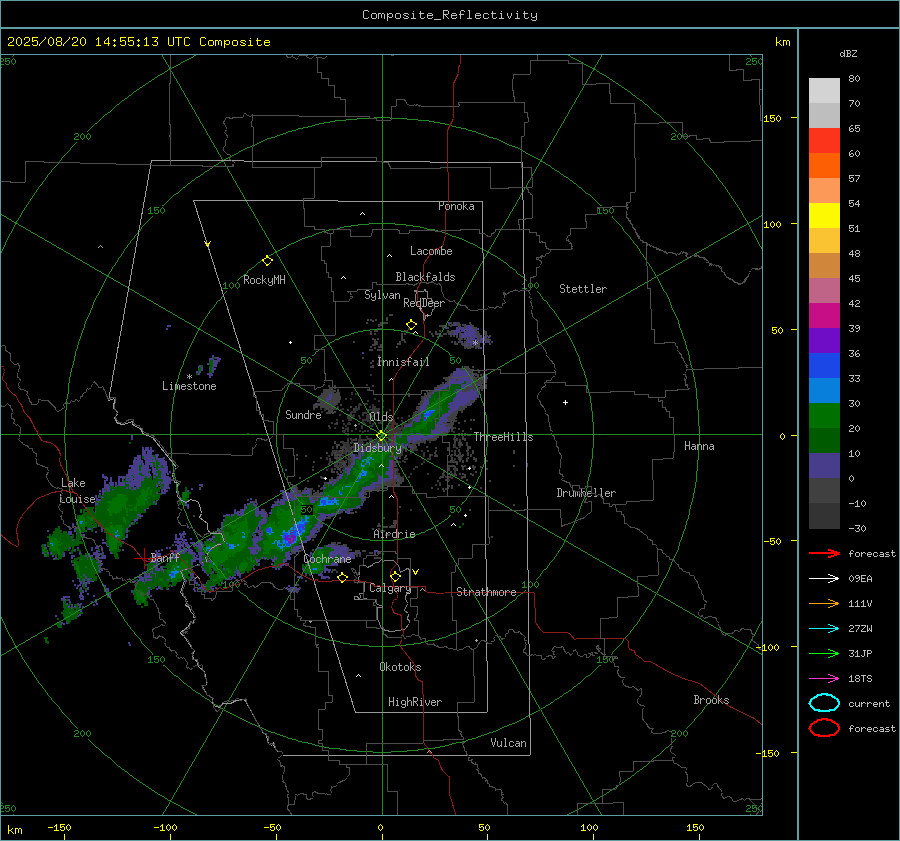Click the Airdrie town label

tap(394, 534)
